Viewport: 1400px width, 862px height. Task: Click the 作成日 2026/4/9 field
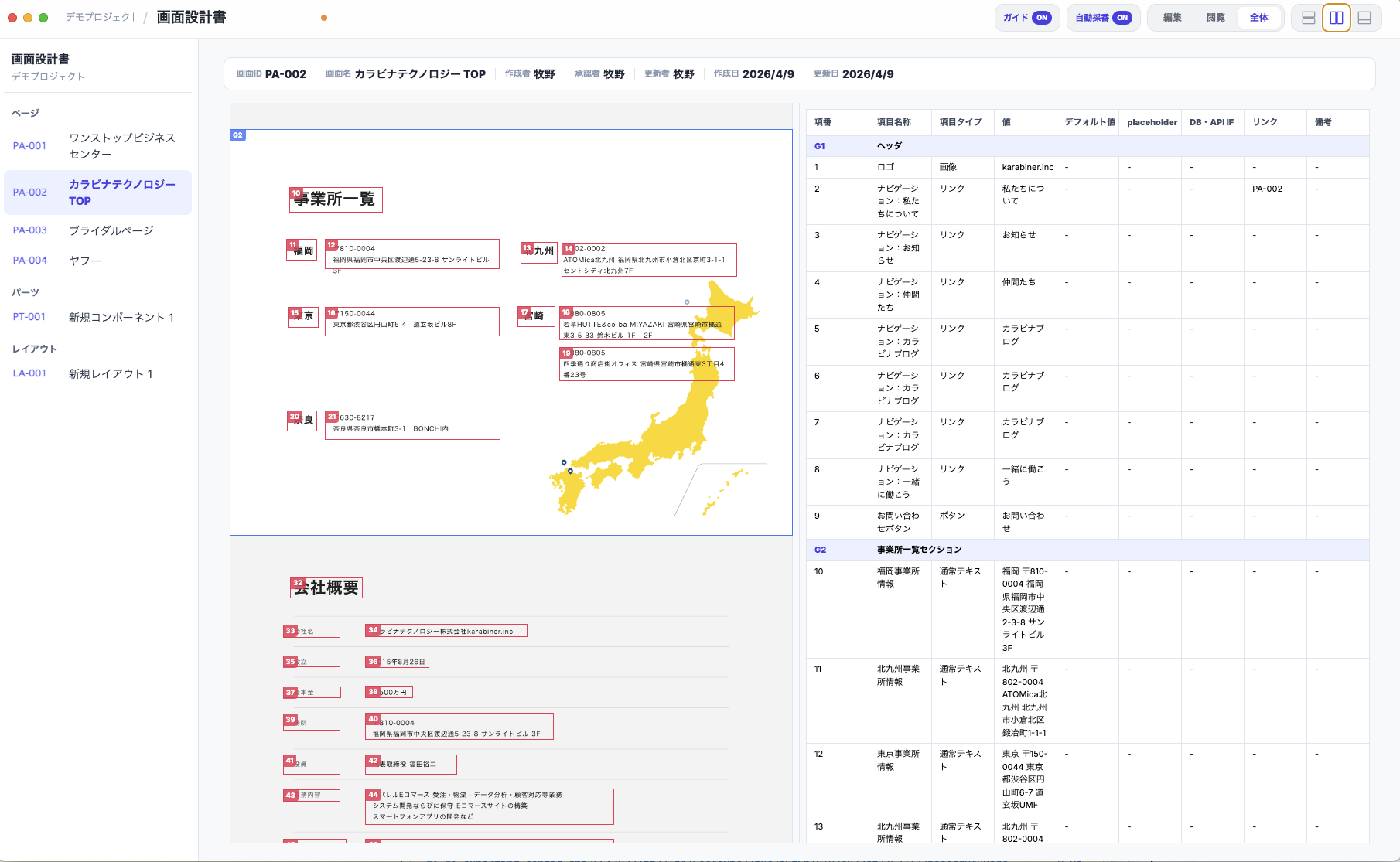pos(753,74)
